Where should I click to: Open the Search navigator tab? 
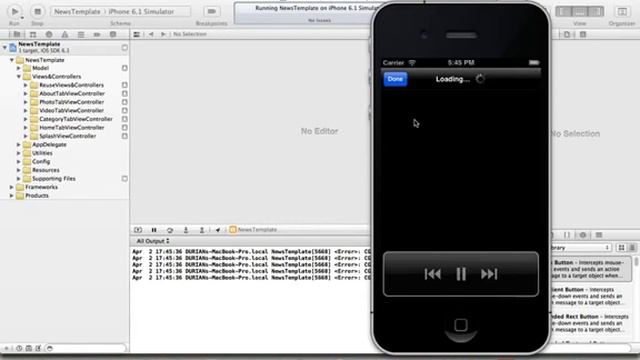click(49, 34)
